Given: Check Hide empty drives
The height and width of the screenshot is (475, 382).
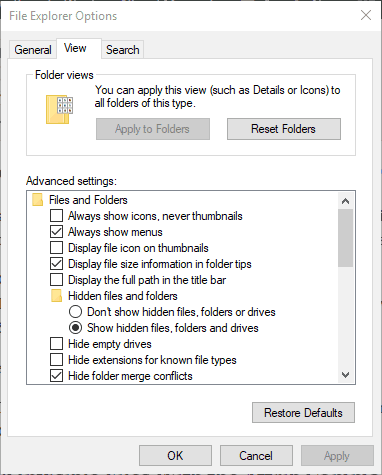Looking at the screenshot, I should point(56,344).
